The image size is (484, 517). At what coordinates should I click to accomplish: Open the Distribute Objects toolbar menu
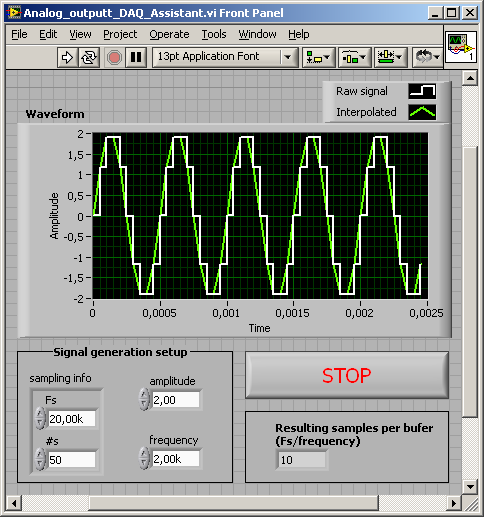[x=354, y=57]
